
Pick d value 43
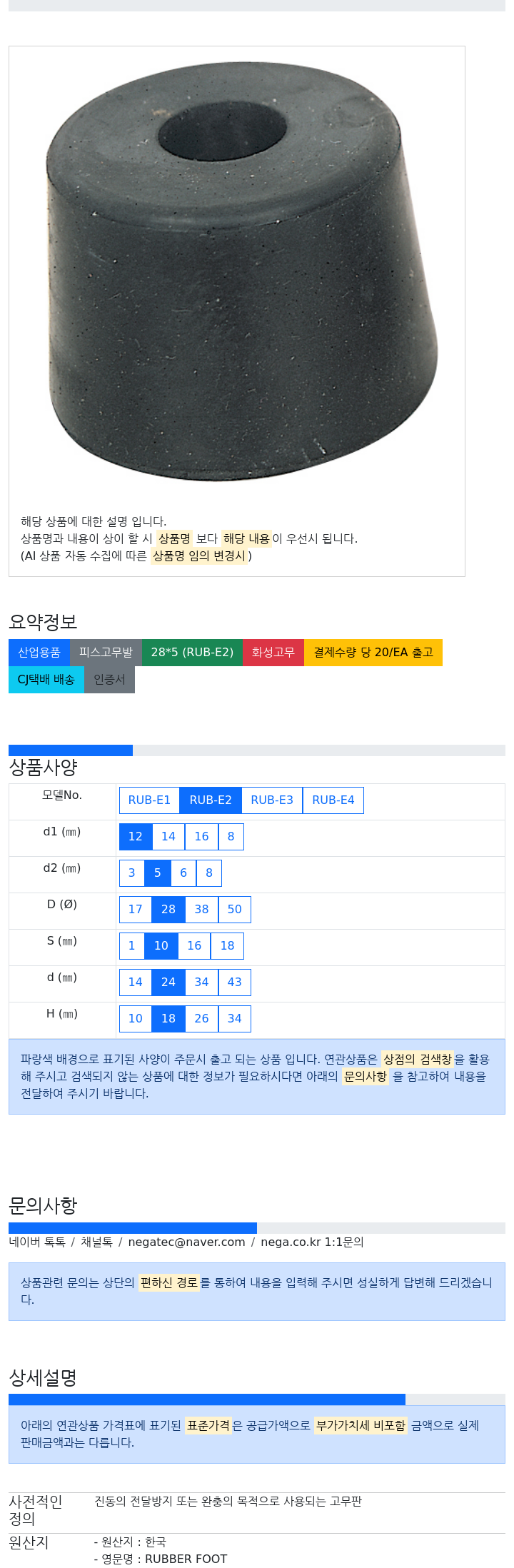coord(234,982)
